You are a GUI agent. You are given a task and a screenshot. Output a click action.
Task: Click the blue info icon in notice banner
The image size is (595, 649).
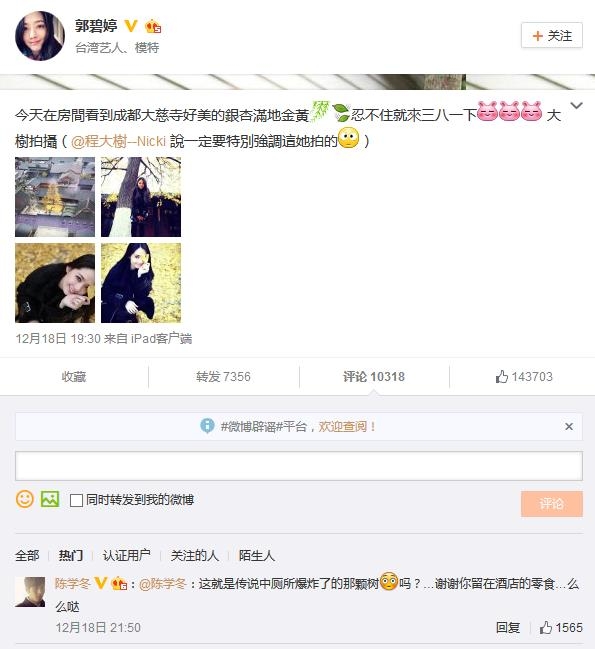(x=207, y=425)
